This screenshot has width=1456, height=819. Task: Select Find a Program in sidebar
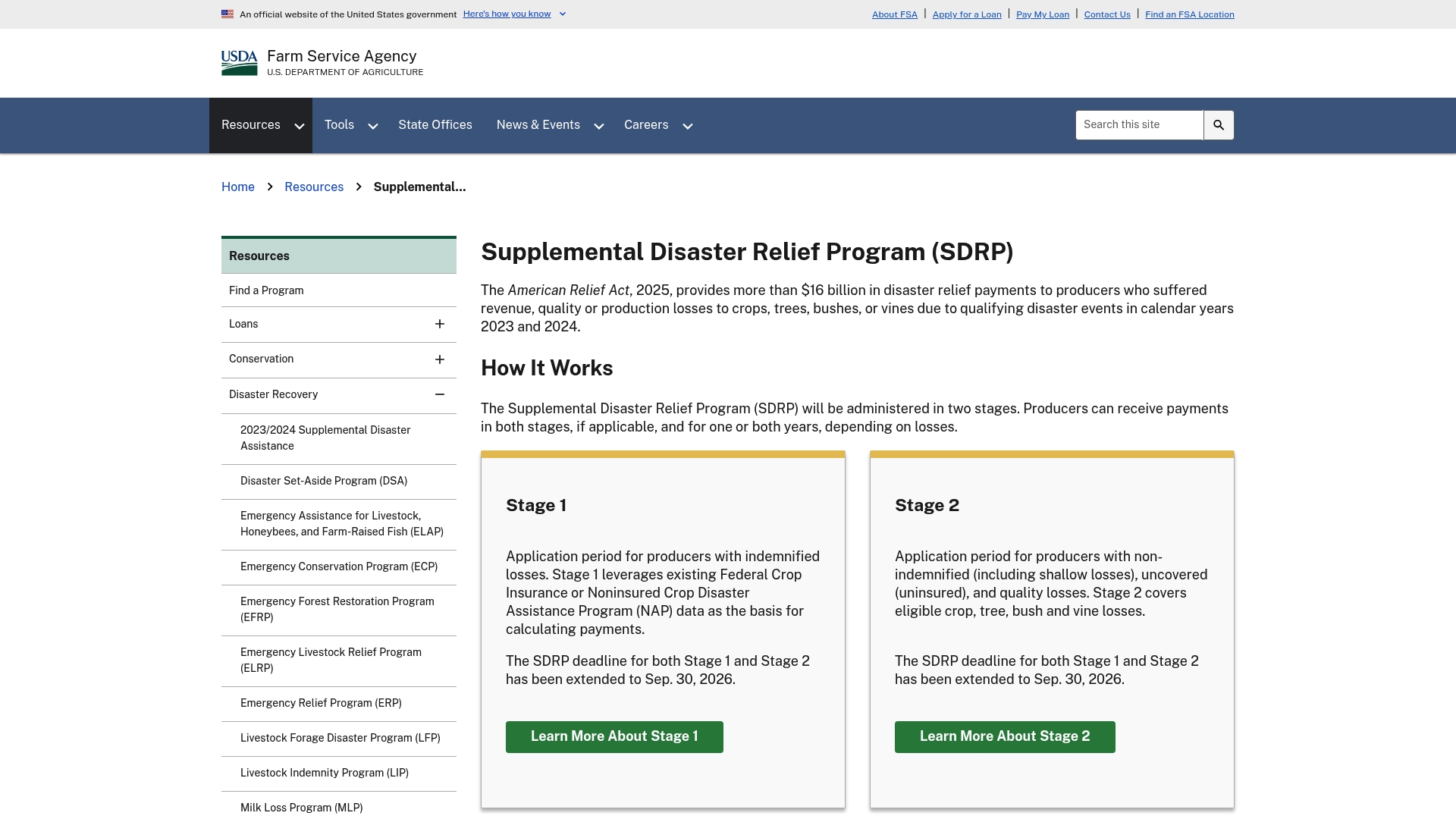pos(339,290)
